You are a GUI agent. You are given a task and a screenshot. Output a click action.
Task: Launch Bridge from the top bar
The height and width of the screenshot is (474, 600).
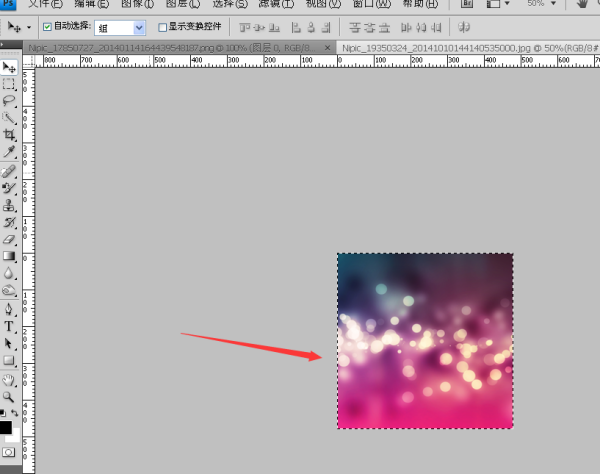[x=467, y=4]
